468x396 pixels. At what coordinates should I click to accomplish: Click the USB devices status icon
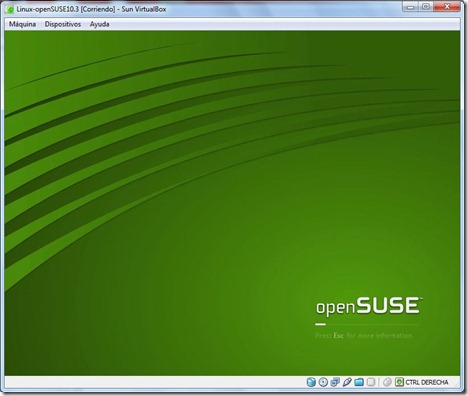click(347, 382)
